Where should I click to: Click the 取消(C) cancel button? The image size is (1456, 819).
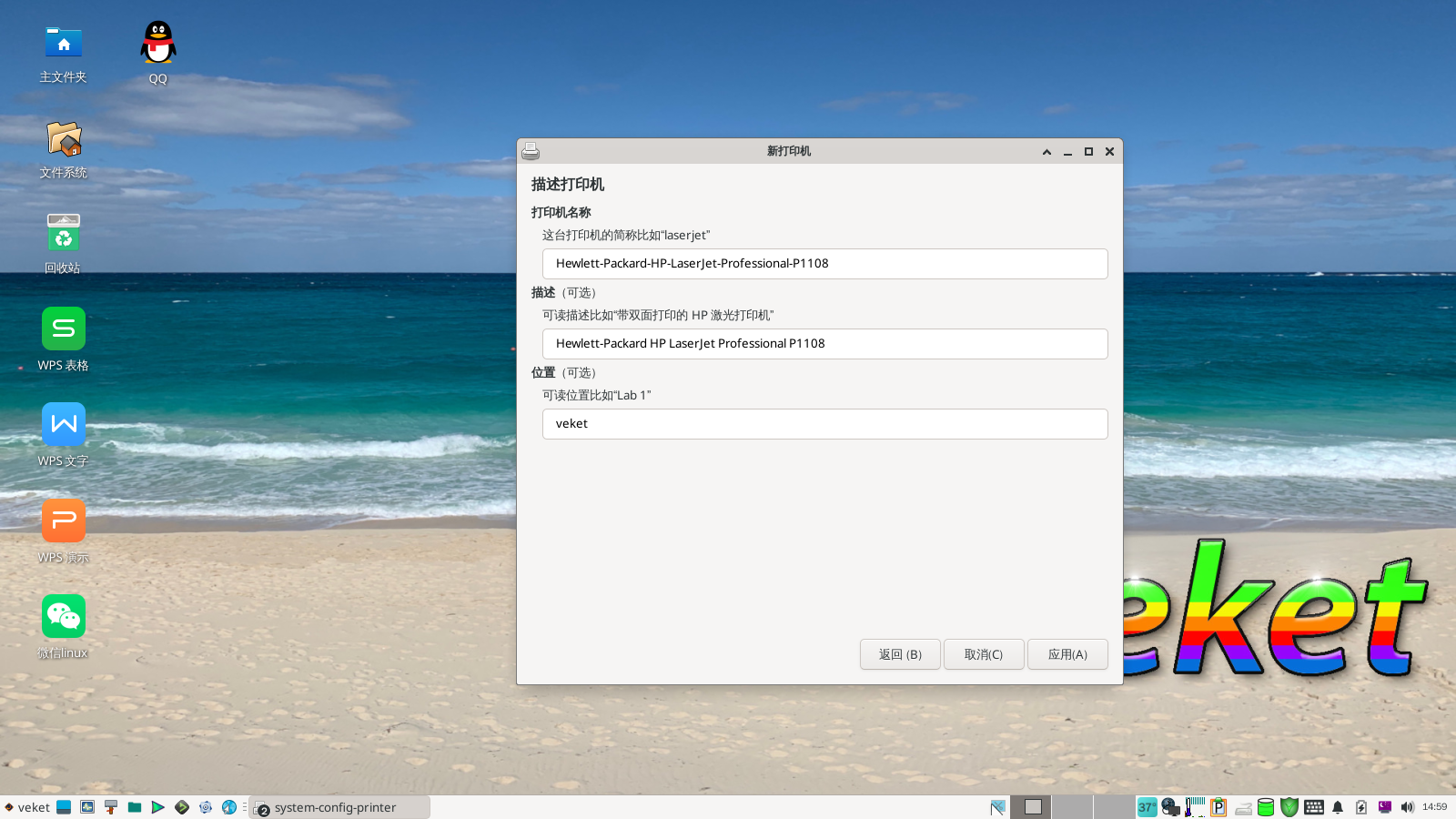coord(984,654)
